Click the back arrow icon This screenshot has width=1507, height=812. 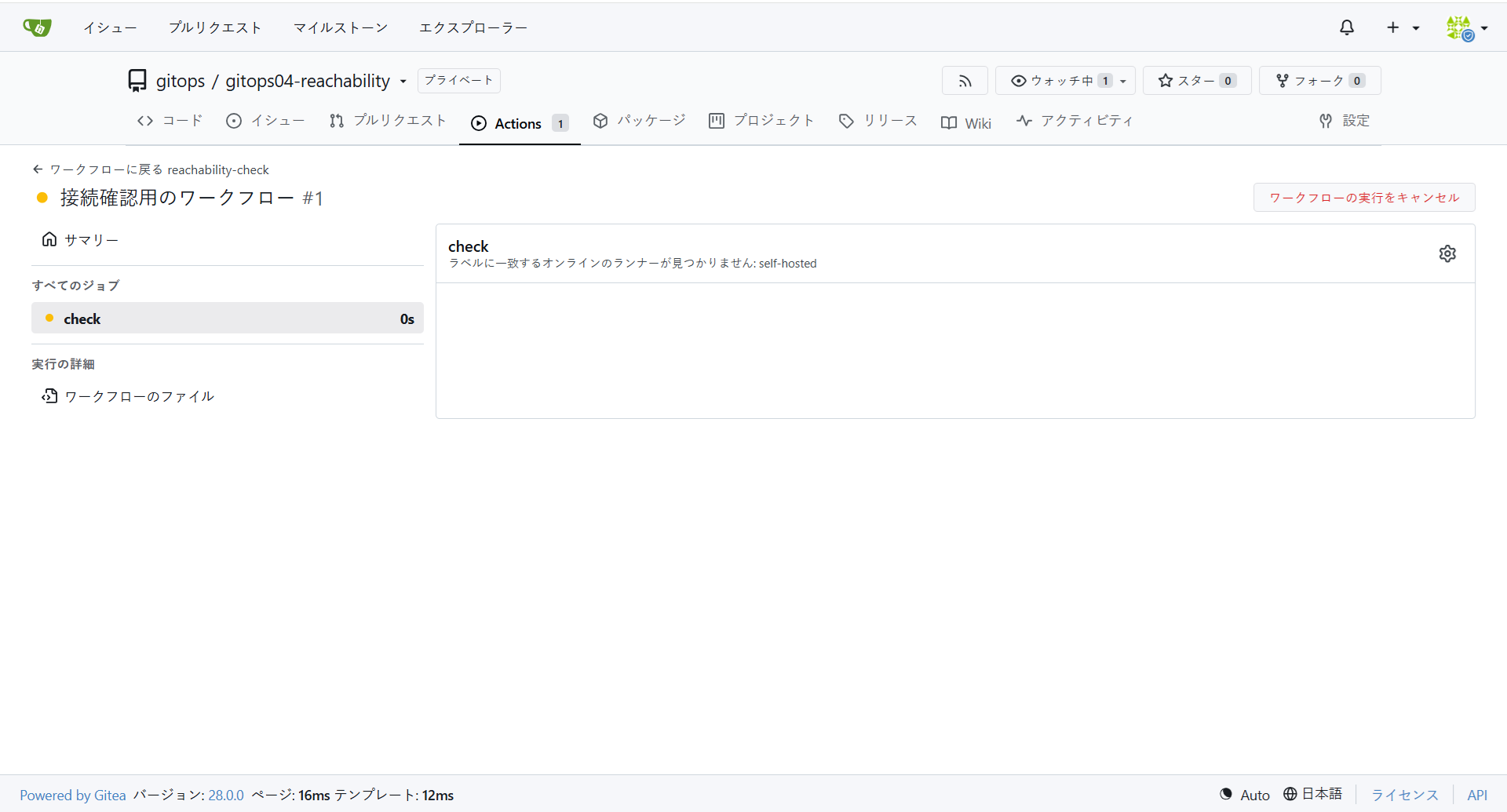[38, 169]
